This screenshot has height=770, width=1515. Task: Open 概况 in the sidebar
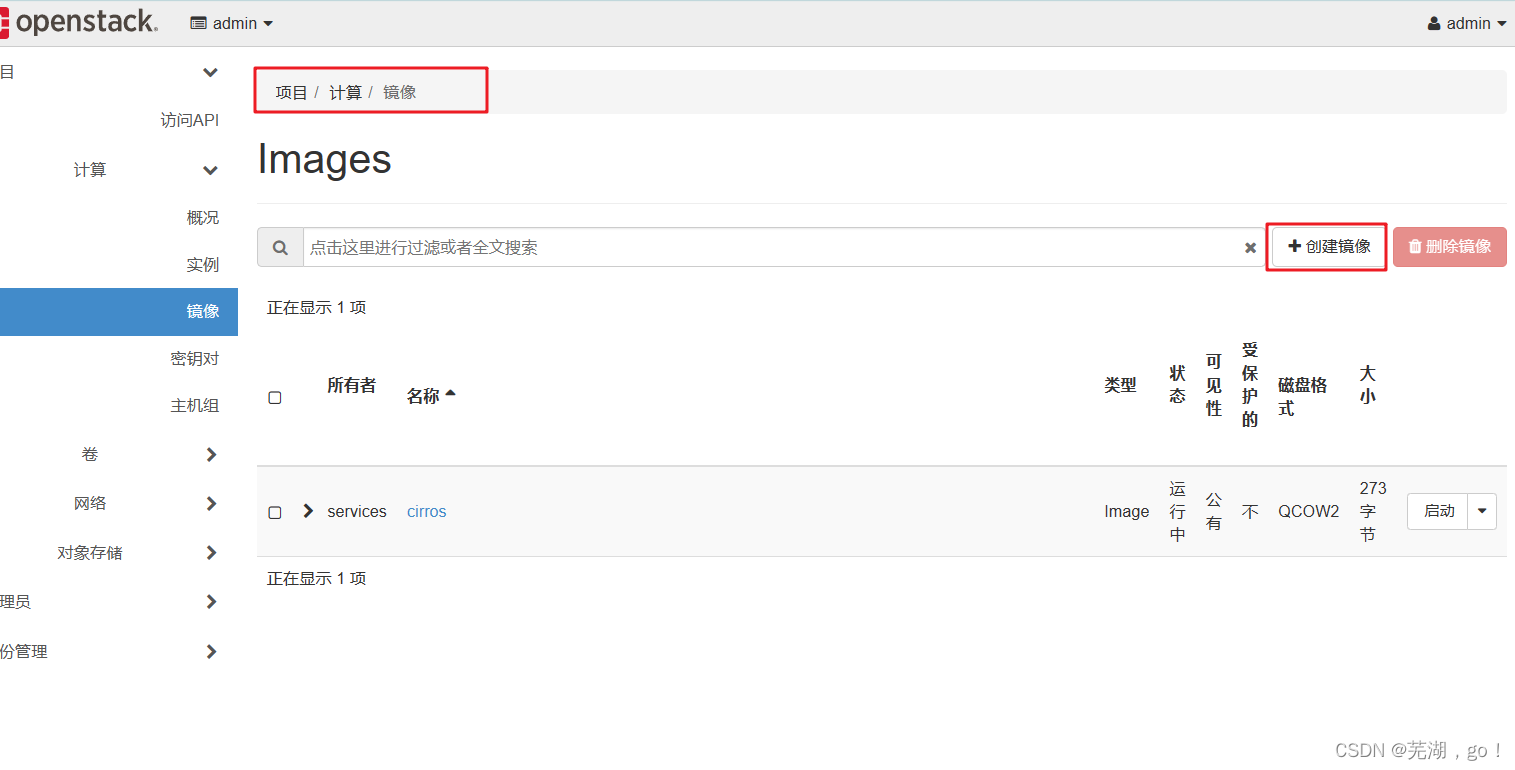pos(203,217)
